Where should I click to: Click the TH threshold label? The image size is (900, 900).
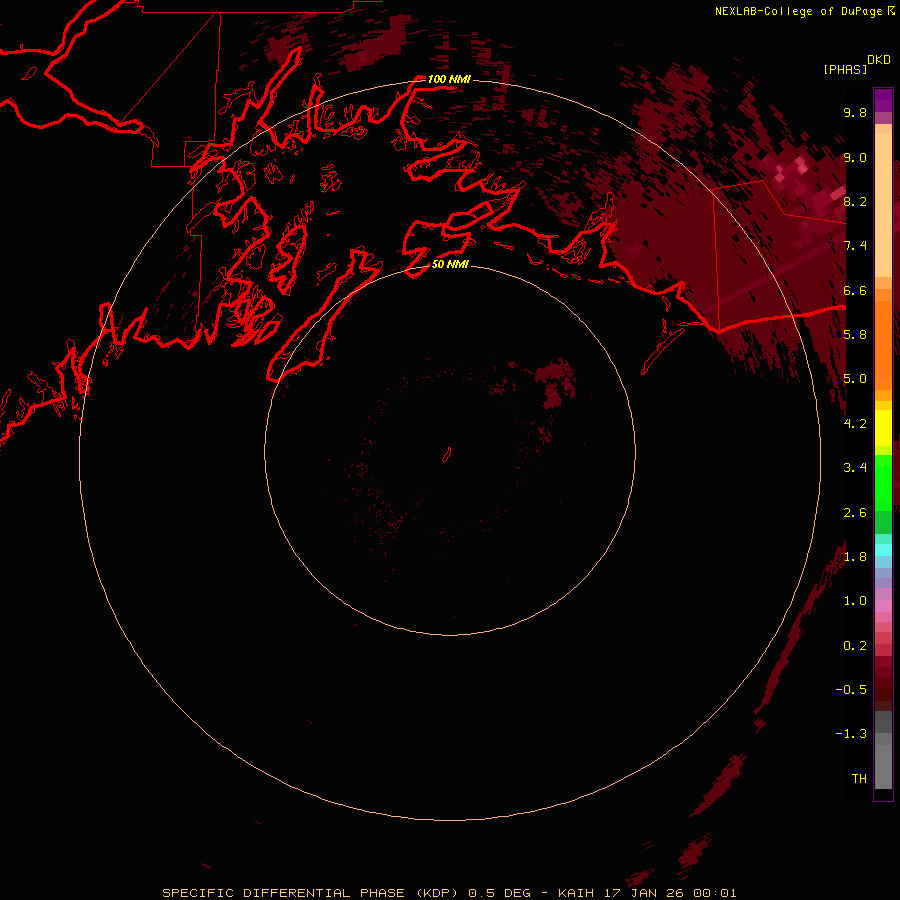coord(859,779)
